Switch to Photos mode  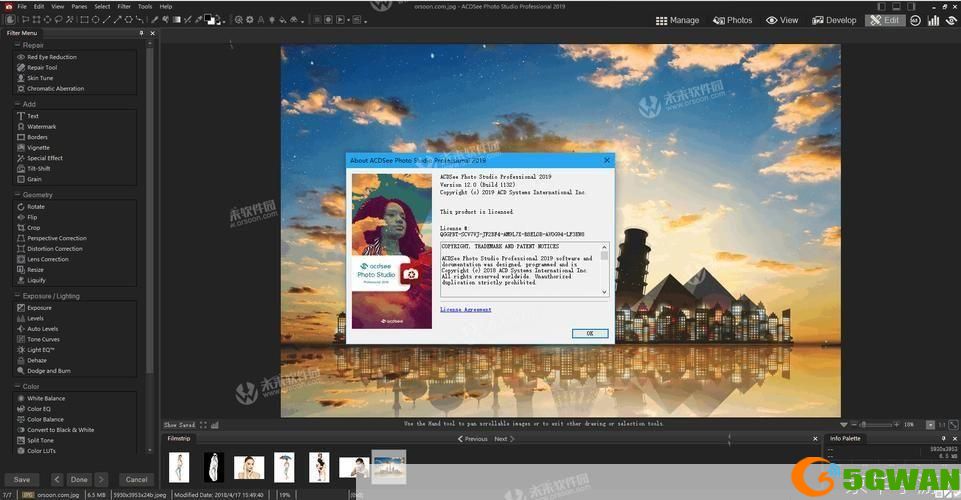(732, 20)
